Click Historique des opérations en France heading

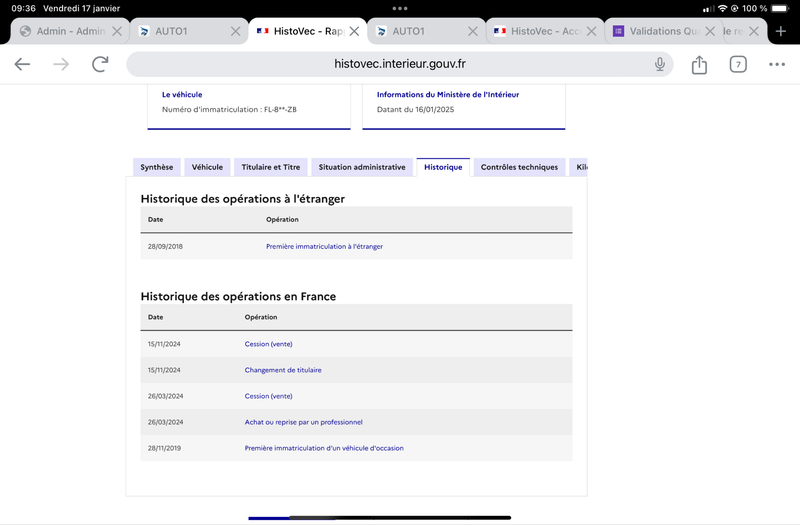238,296
